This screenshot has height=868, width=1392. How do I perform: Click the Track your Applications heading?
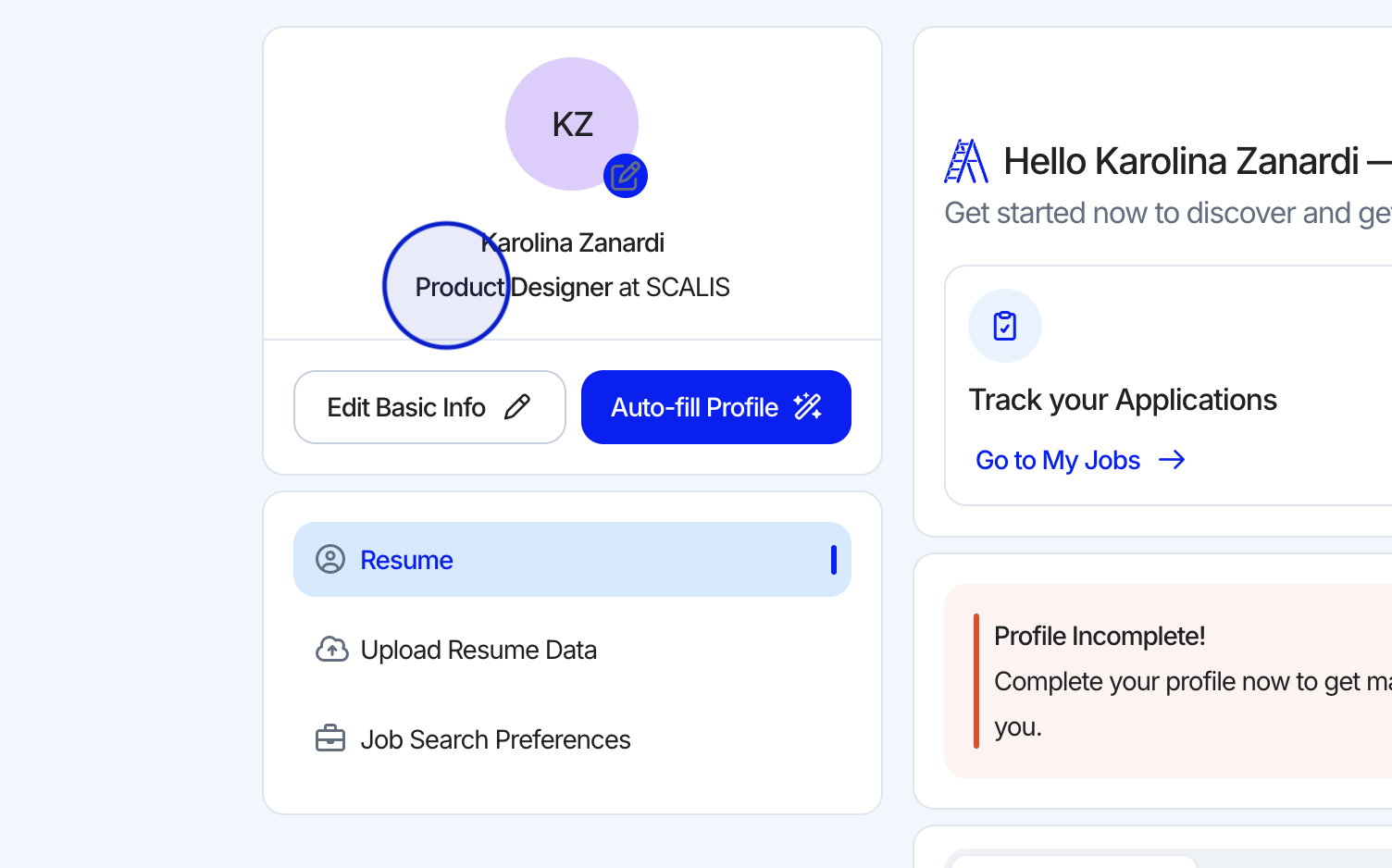tap(1123, 400)
